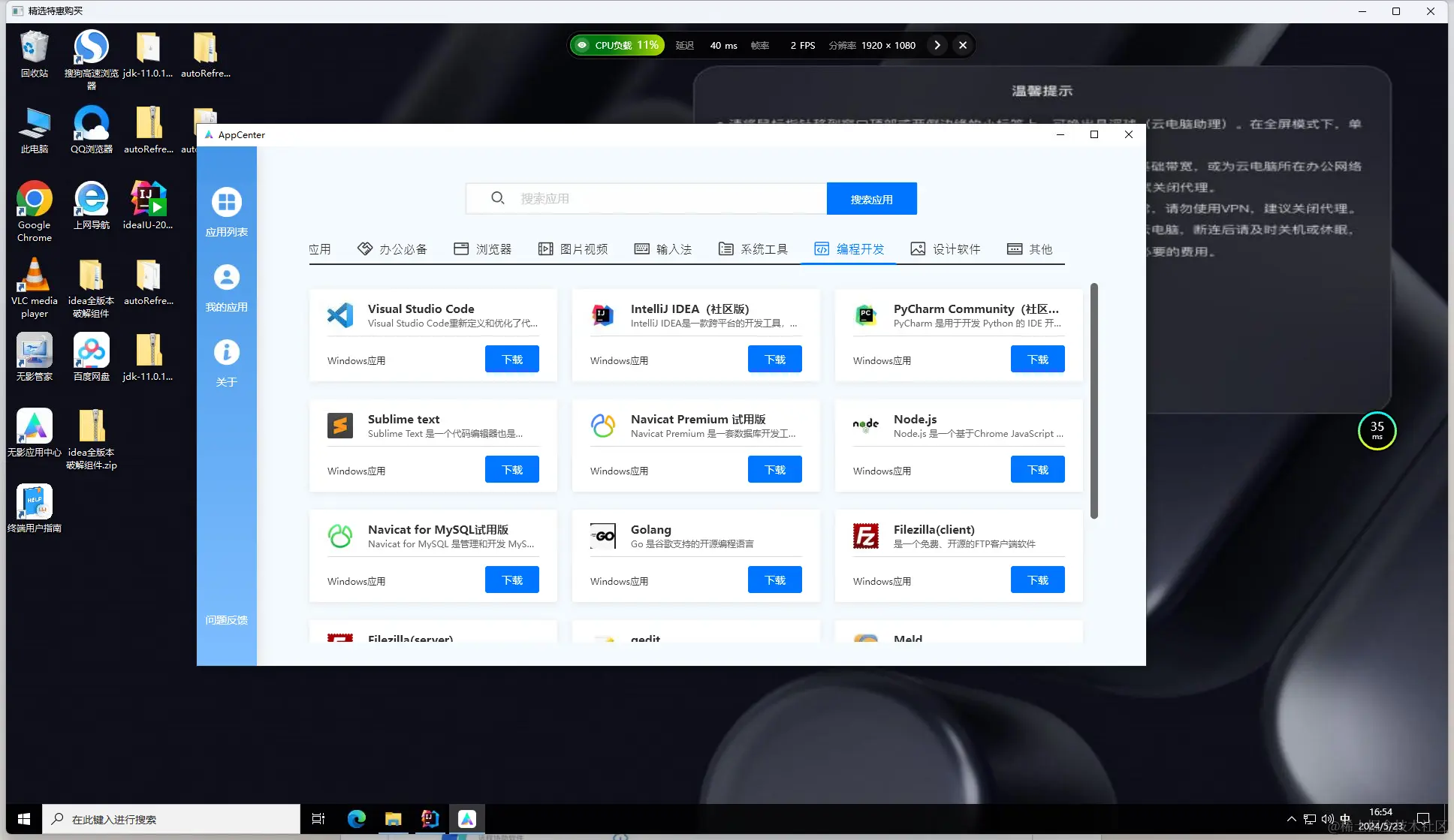The width and height of the screenshot is (1454, 840).
Task: Select the 编程开发 tab
Action: pyautogui.click(x=849, y=249)
